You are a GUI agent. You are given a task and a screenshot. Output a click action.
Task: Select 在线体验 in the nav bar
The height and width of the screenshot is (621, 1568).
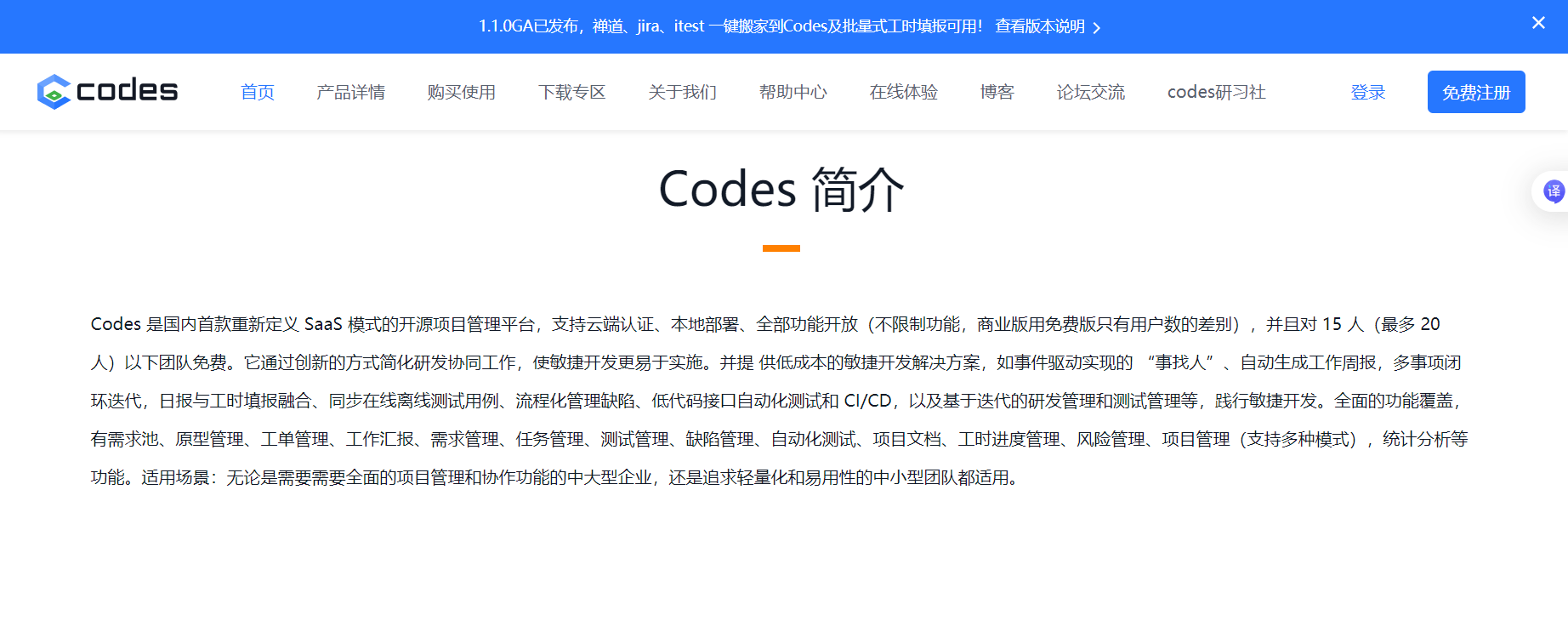coord(904,92)
